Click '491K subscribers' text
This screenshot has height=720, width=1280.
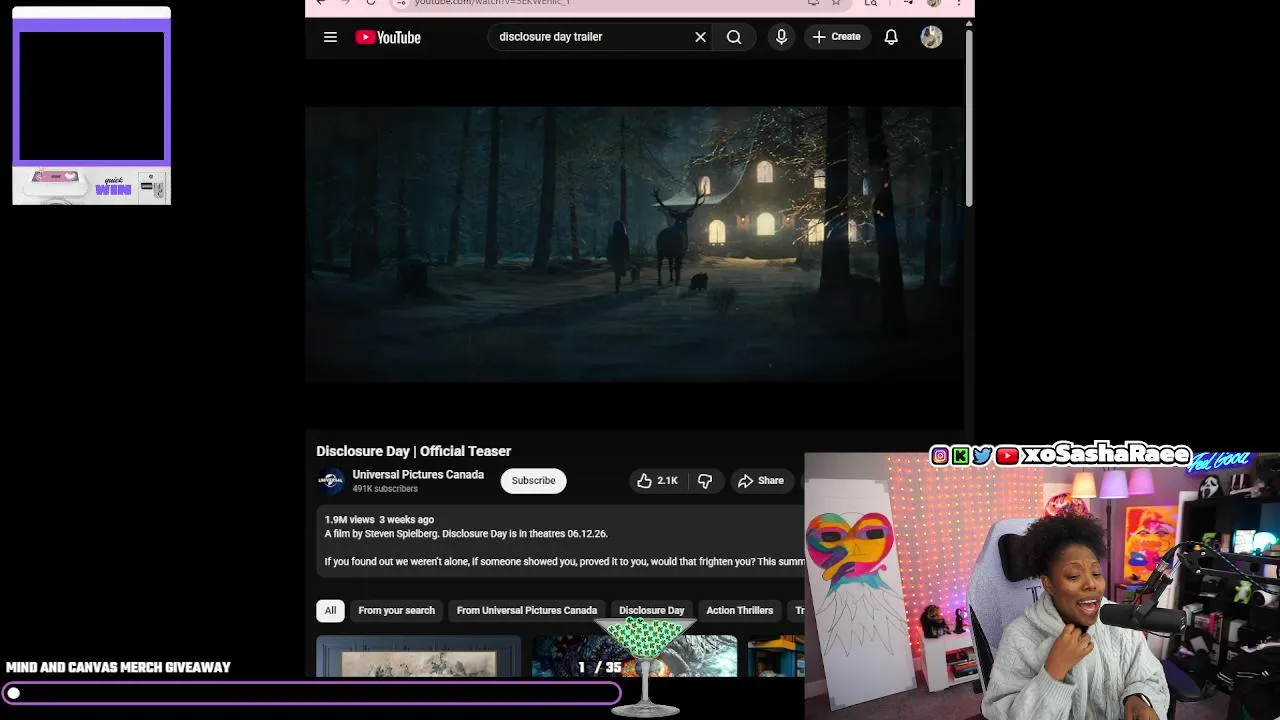tap(385, 489)
